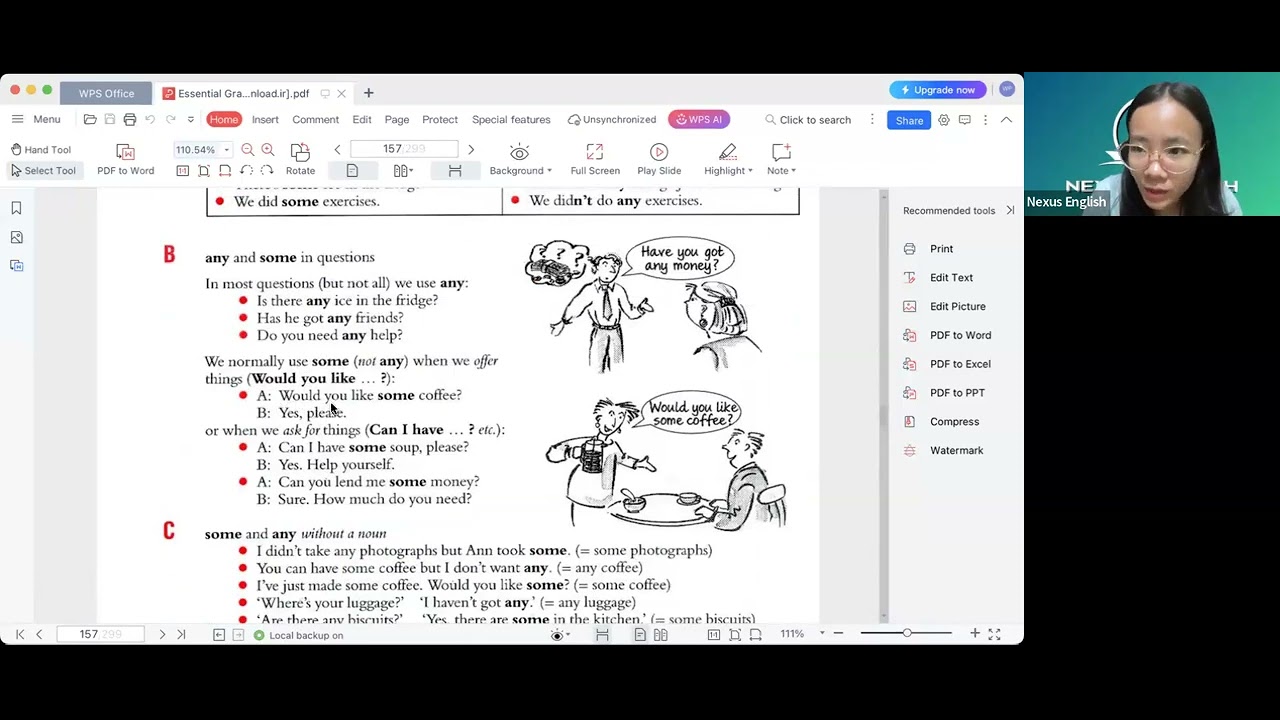Open WPS AI assistant
Image resolution: width=1280 pixels, height=720 pixels.
[699, 120]
